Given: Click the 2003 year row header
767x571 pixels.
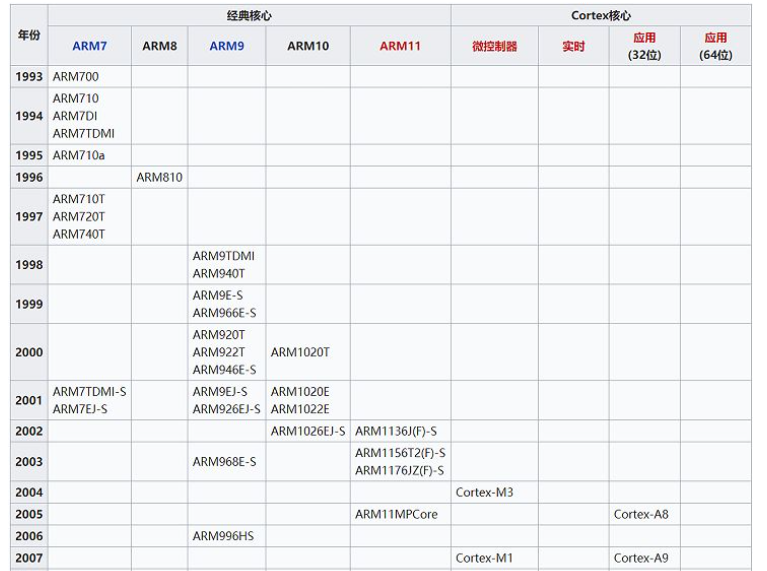Looking at the screenshot, I should coord(29,462).
